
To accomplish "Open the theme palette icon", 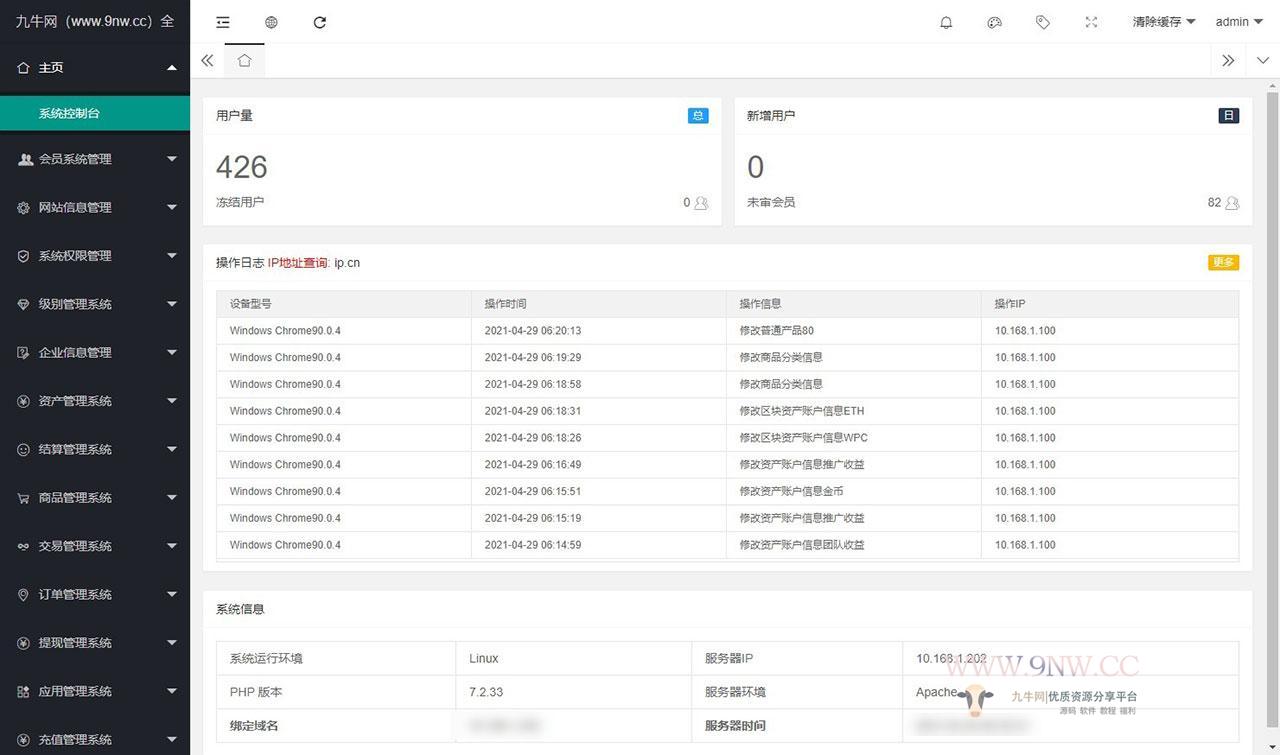I will pyautogui.click(x=994, y=22).
